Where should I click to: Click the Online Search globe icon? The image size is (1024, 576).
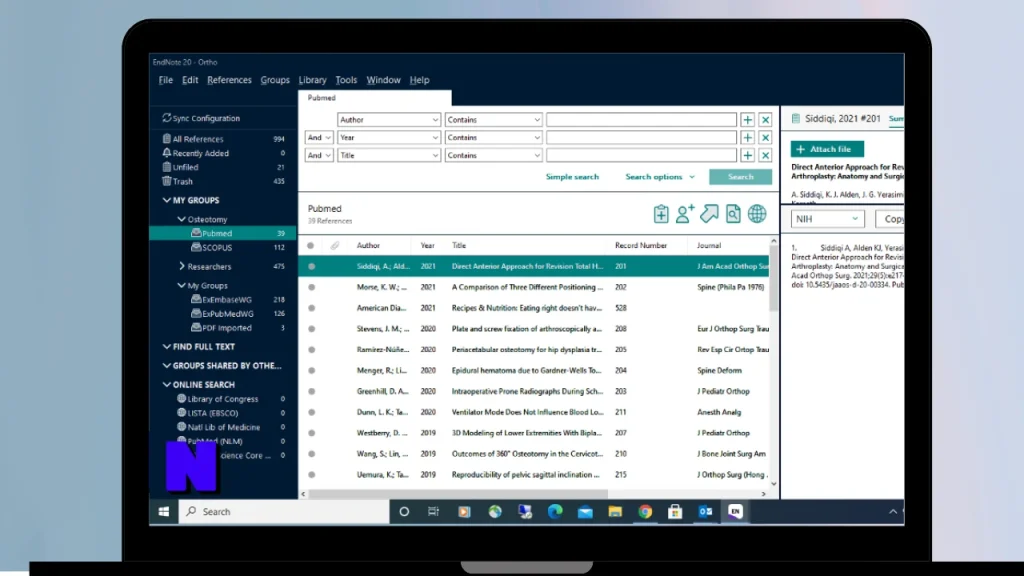tap(757, 214)
